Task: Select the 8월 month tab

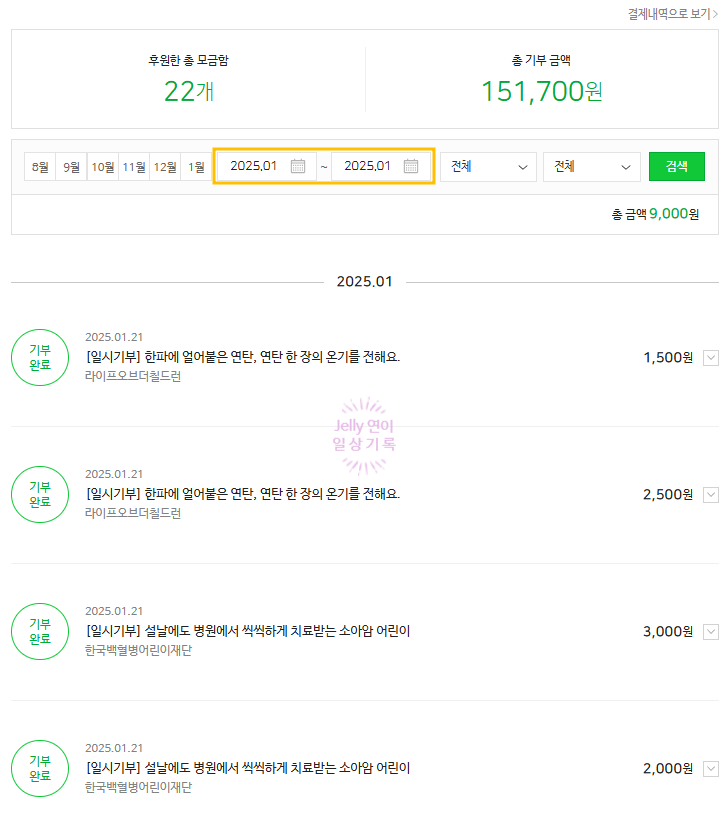Action: coord(40,167)
